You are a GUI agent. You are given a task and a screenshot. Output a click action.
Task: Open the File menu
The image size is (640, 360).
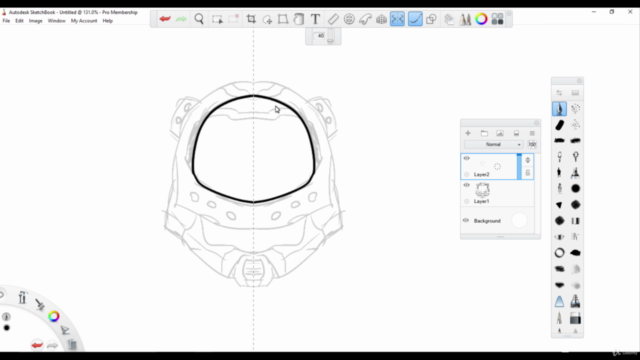pyautogui.click(x=6, y=21)
